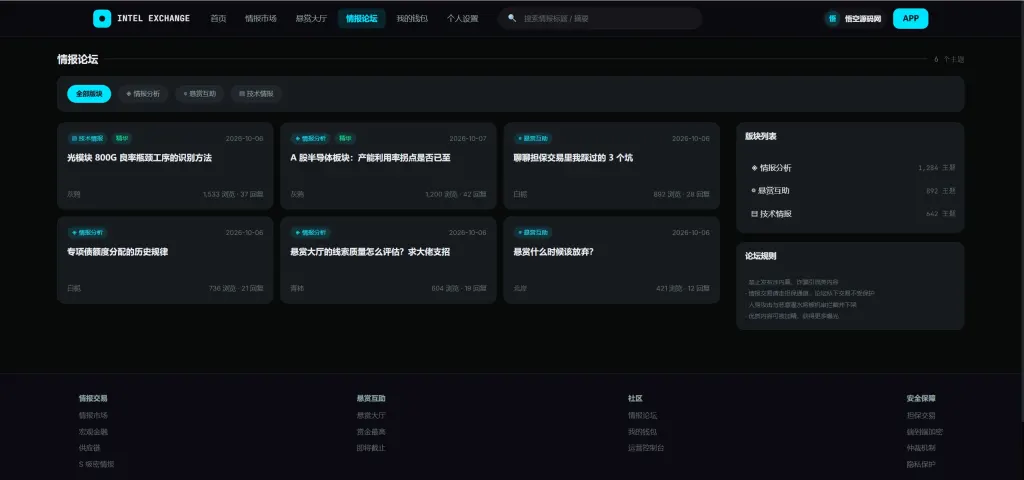Click 情报分析 tag on A 股半导体 post
The image size is (1024, 480).
[x=310, y=138]
